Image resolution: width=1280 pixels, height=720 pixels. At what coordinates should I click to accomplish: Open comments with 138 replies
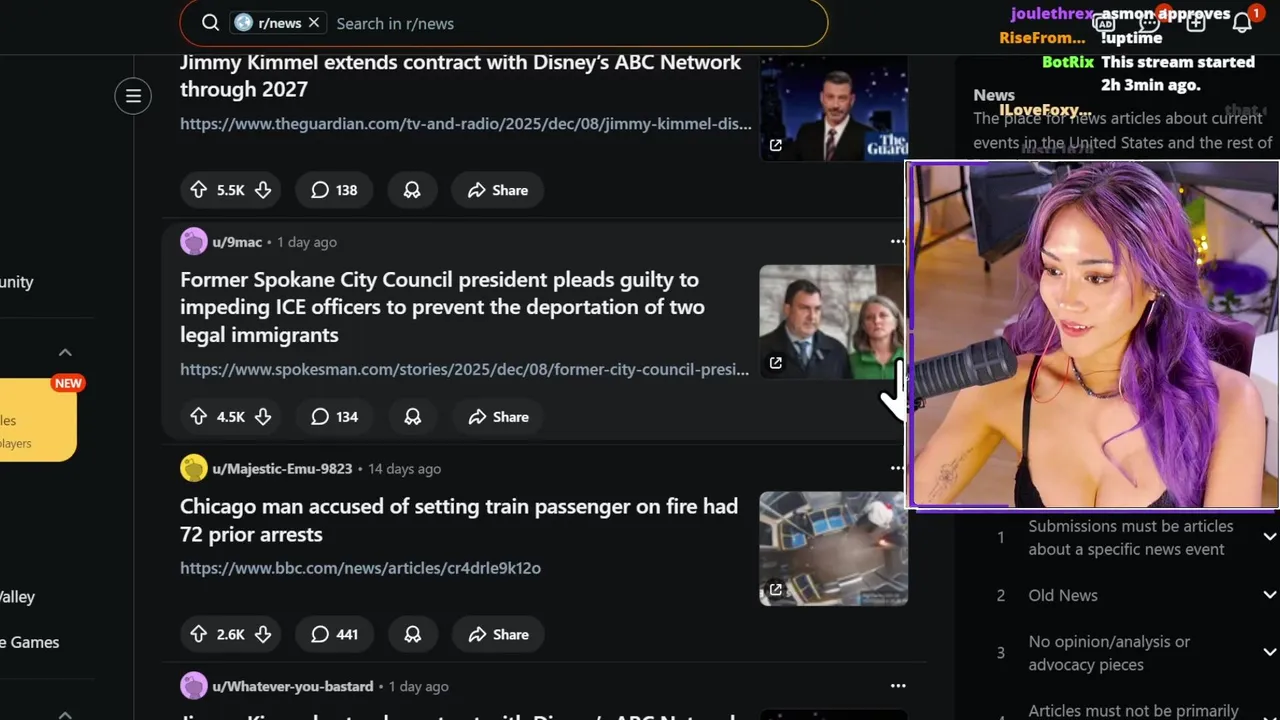(334, 190)
